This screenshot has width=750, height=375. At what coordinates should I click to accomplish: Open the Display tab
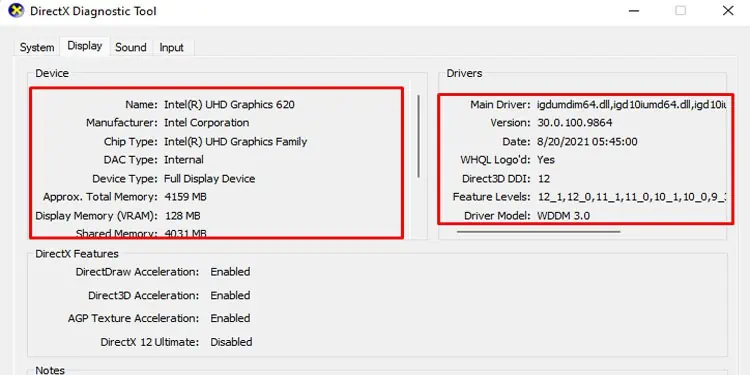85,46
